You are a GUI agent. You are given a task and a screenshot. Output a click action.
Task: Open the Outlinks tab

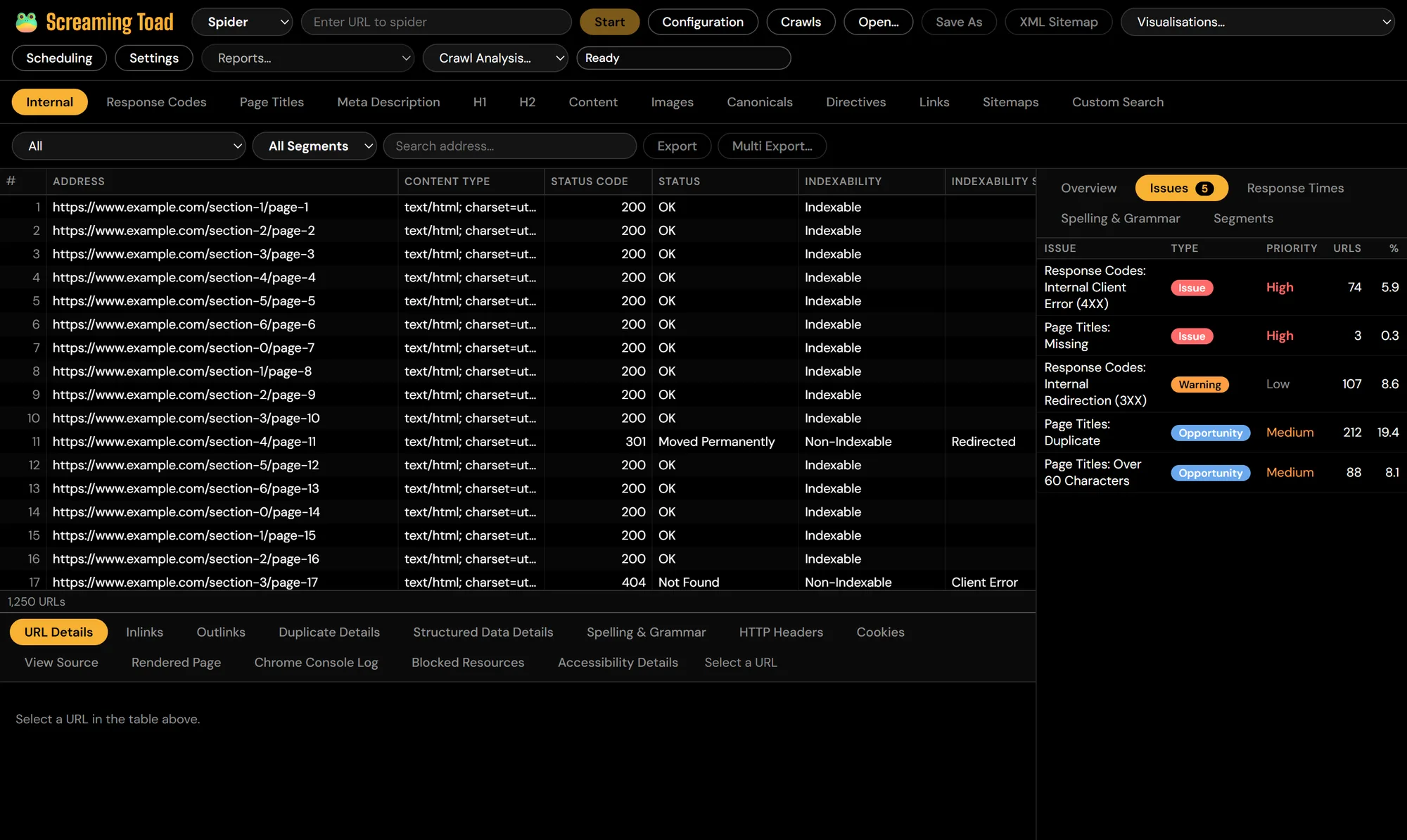[221, 632]
